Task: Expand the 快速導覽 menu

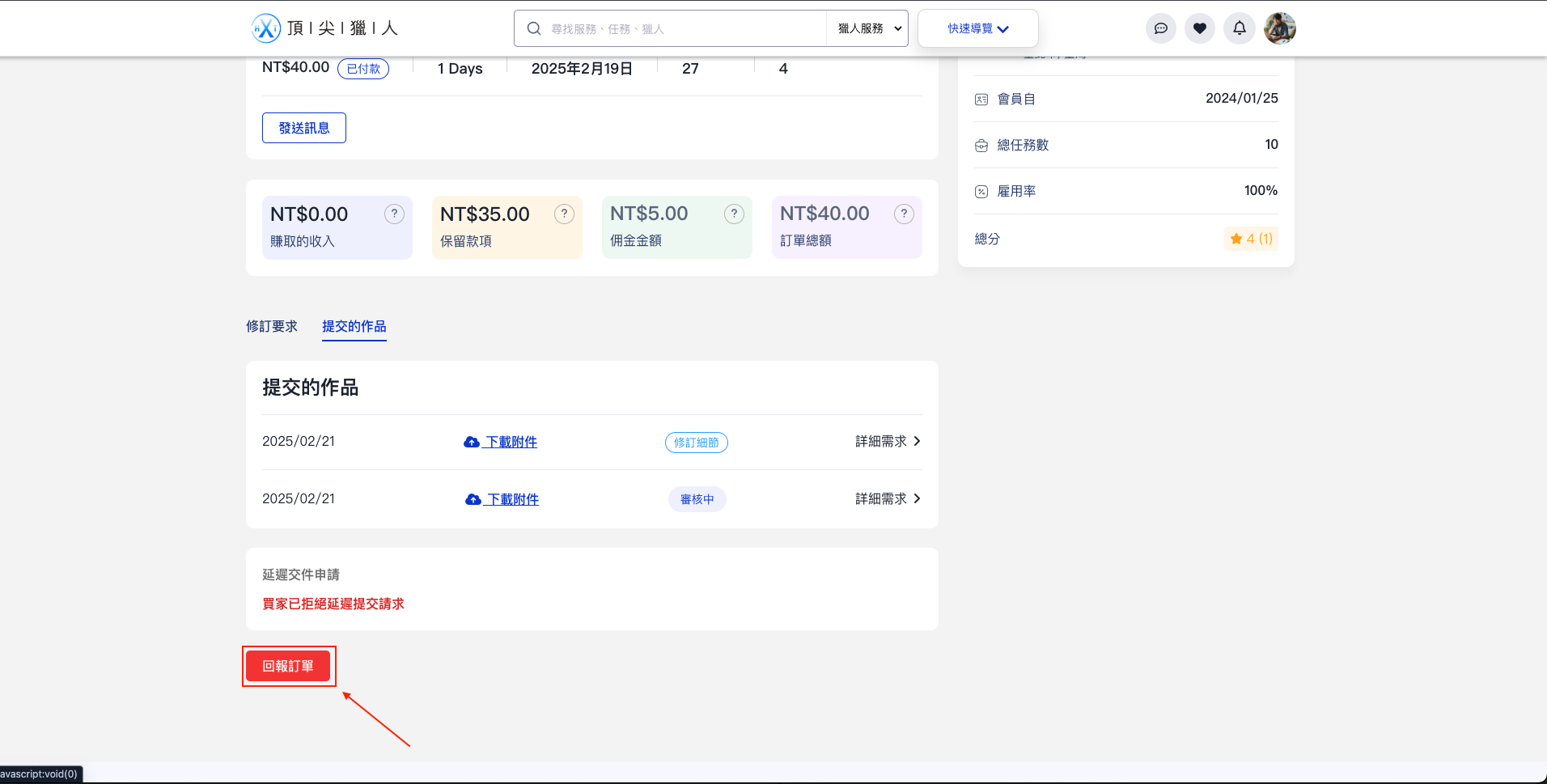Action: [x=977, y=28]
